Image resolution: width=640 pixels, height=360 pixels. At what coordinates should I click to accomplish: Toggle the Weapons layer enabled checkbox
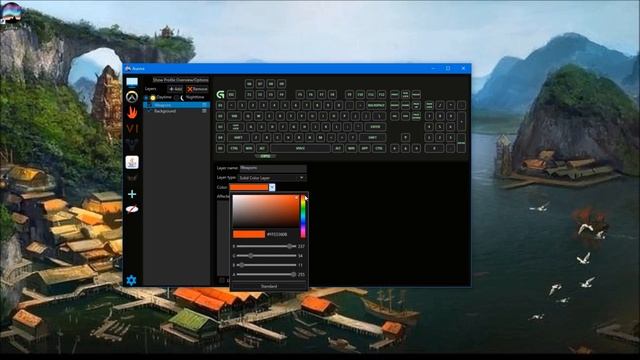pos(150,105)
